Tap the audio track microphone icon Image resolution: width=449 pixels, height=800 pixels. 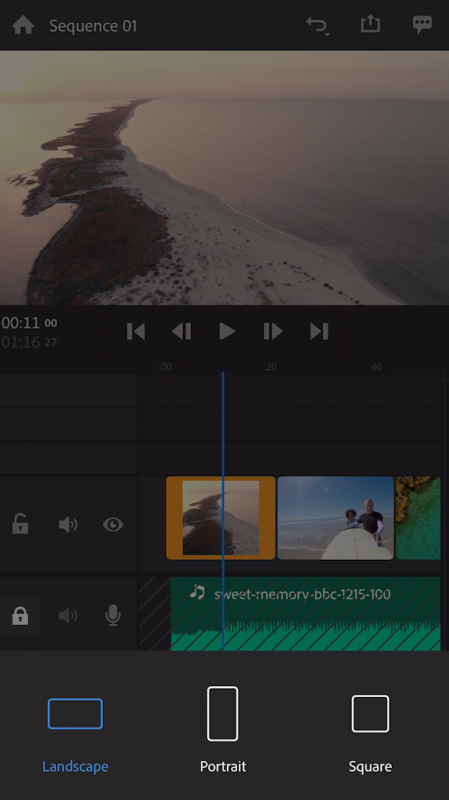113,616
